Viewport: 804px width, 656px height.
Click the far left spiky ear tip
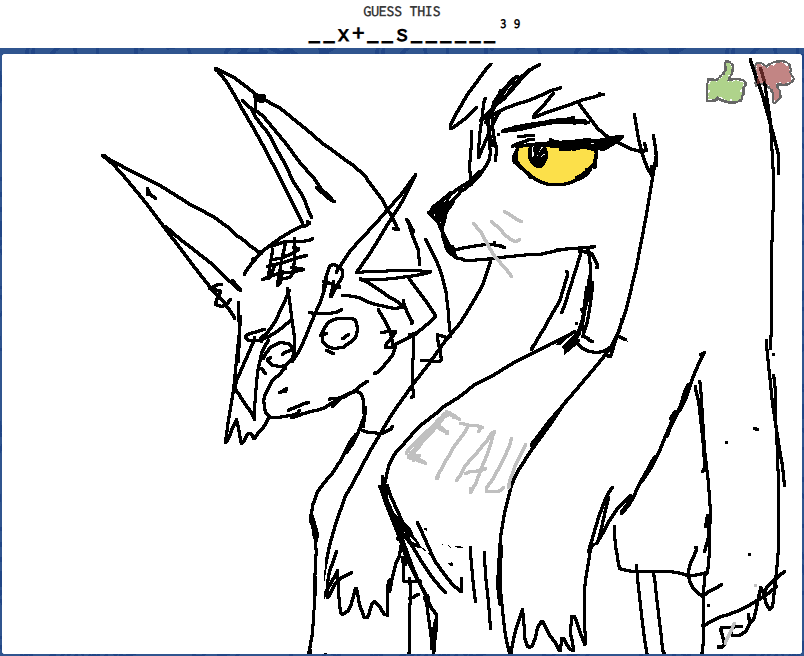(108, 159)
